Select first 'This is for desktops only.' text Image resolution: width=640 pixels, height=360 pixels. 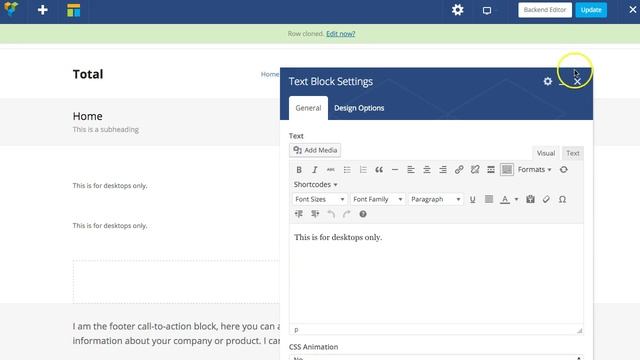(x=110, y=186)
